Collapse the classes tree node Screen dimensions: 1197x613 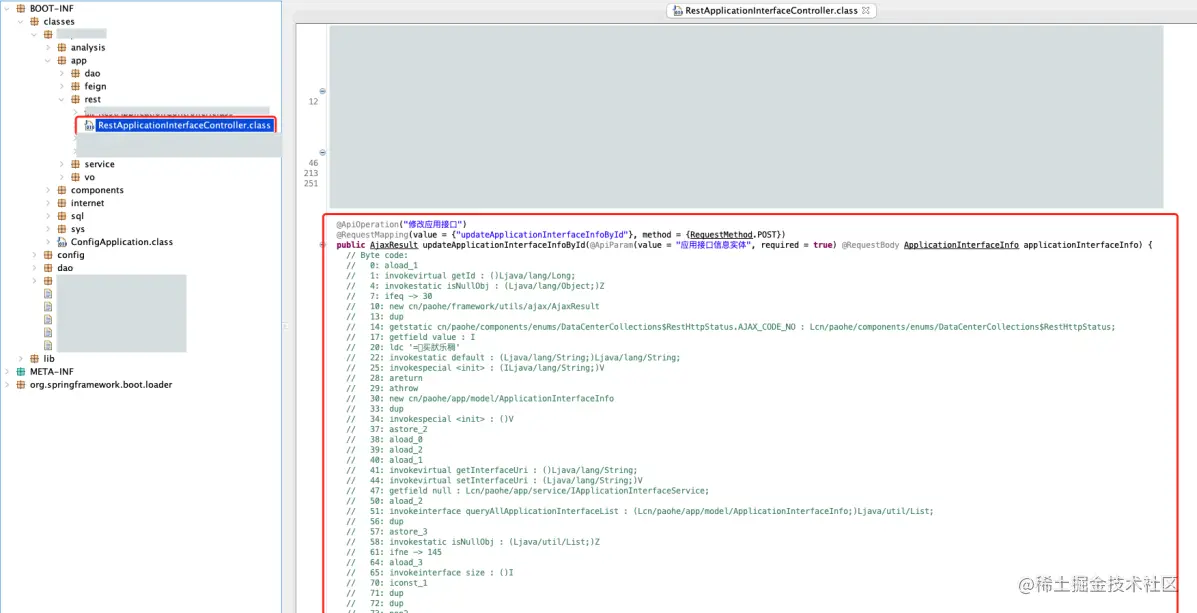click(x=19, y=21)
